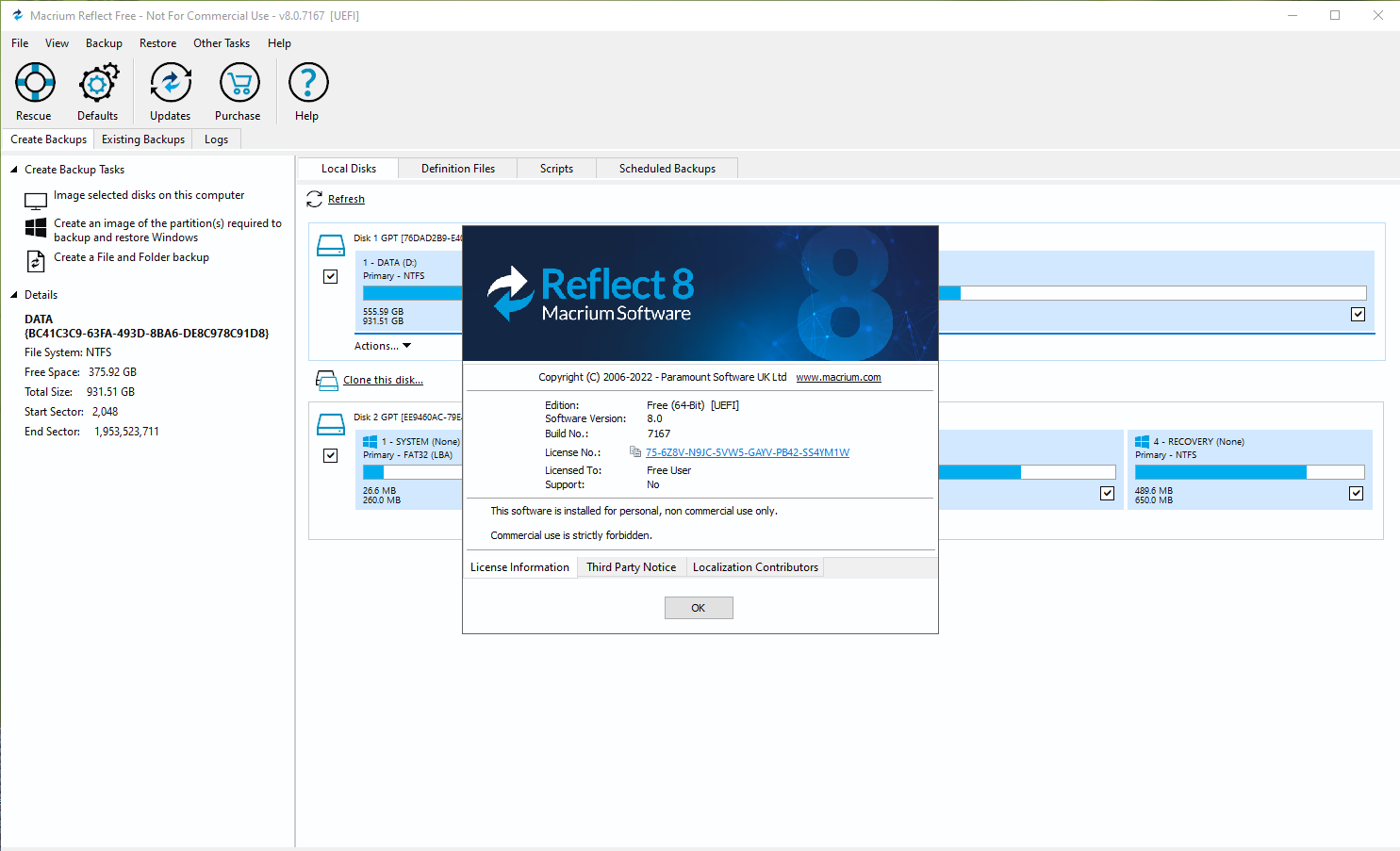Click the Clone this disk link
The width and height of the screenshot is (1400, 851).
[383, 380]
